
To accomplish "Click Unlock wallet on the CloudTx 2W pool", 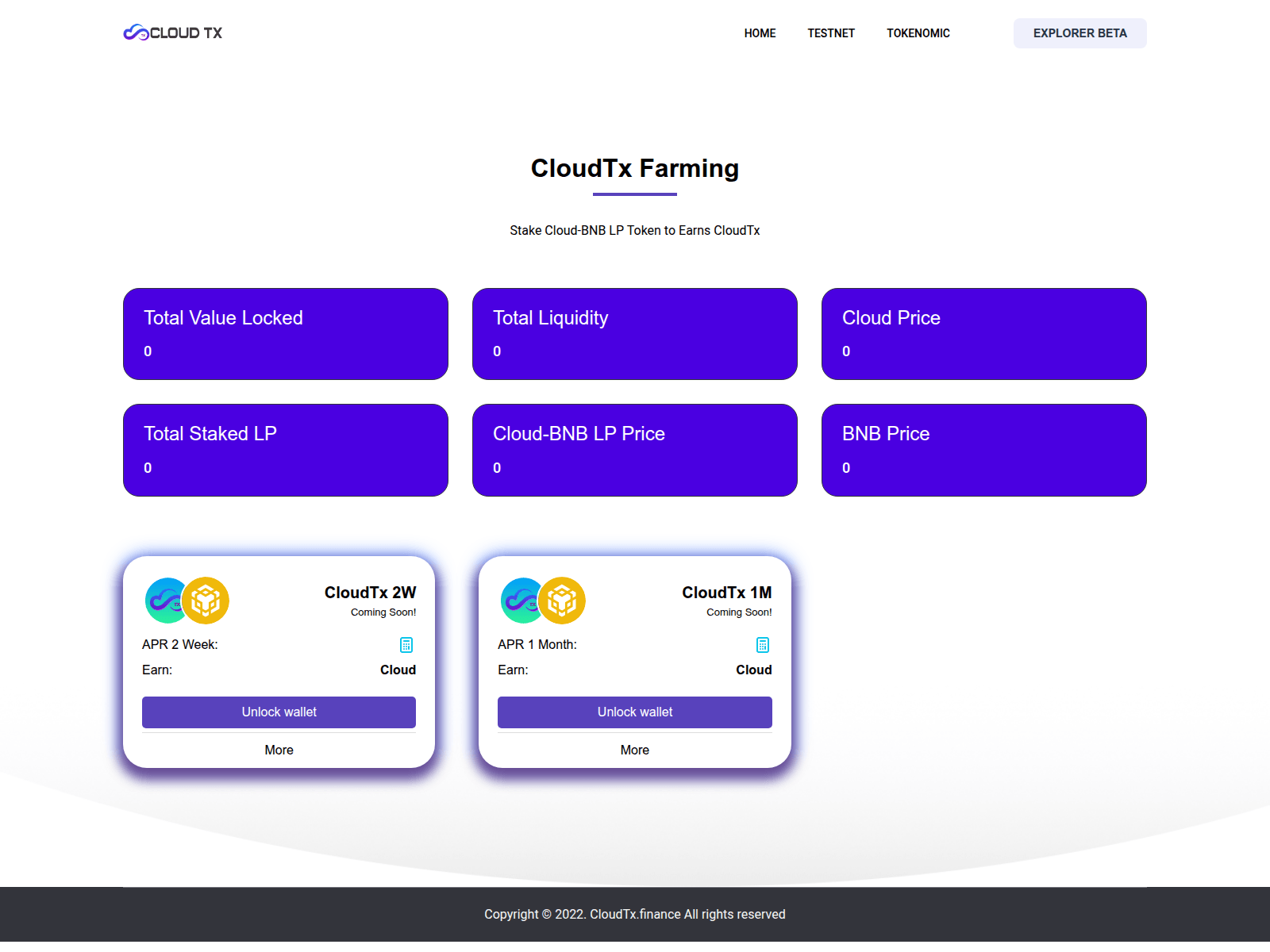I will coord(279,712).
